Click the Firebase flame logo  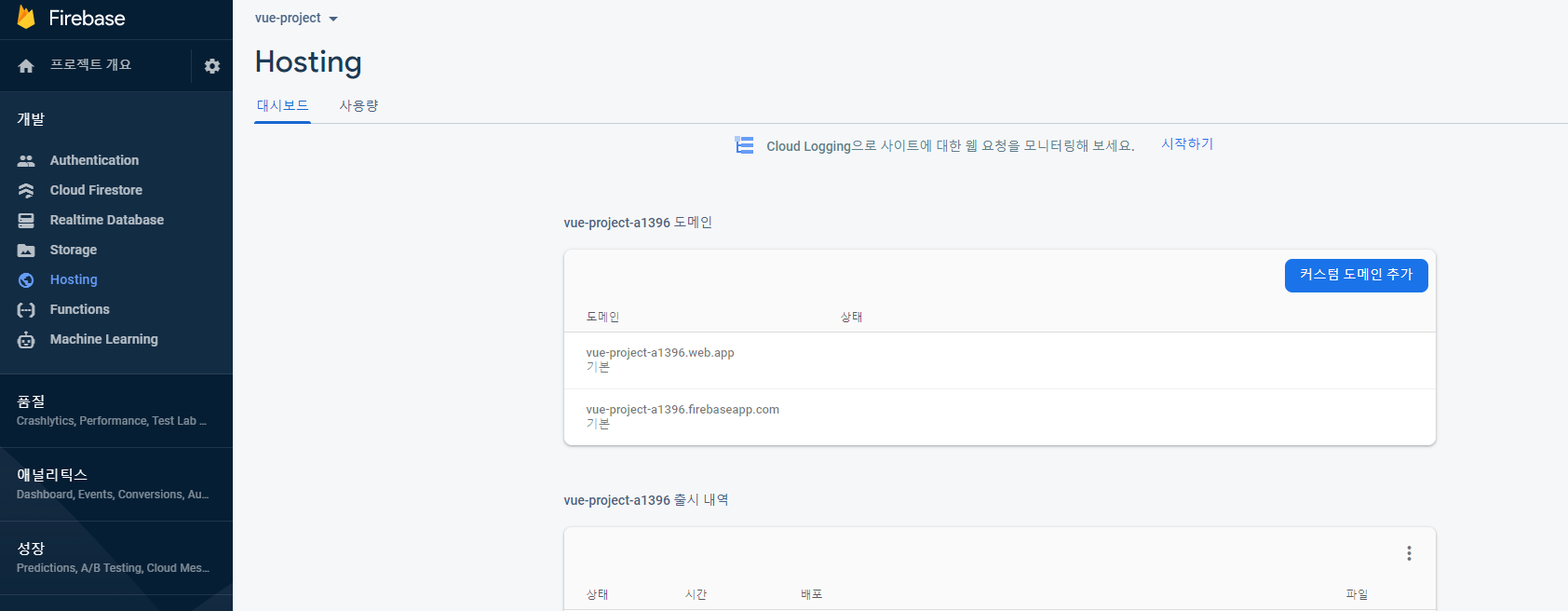pyautogui.click(x=26, y=18)
